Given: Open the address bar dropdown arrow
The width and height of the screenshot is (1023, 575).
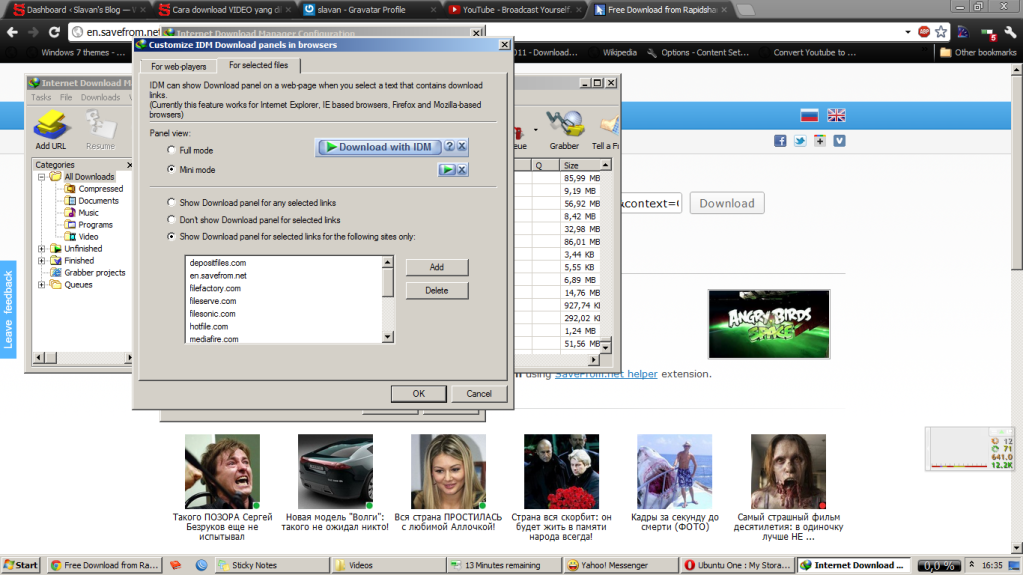Looking at the screenshot, I should 908,32.
